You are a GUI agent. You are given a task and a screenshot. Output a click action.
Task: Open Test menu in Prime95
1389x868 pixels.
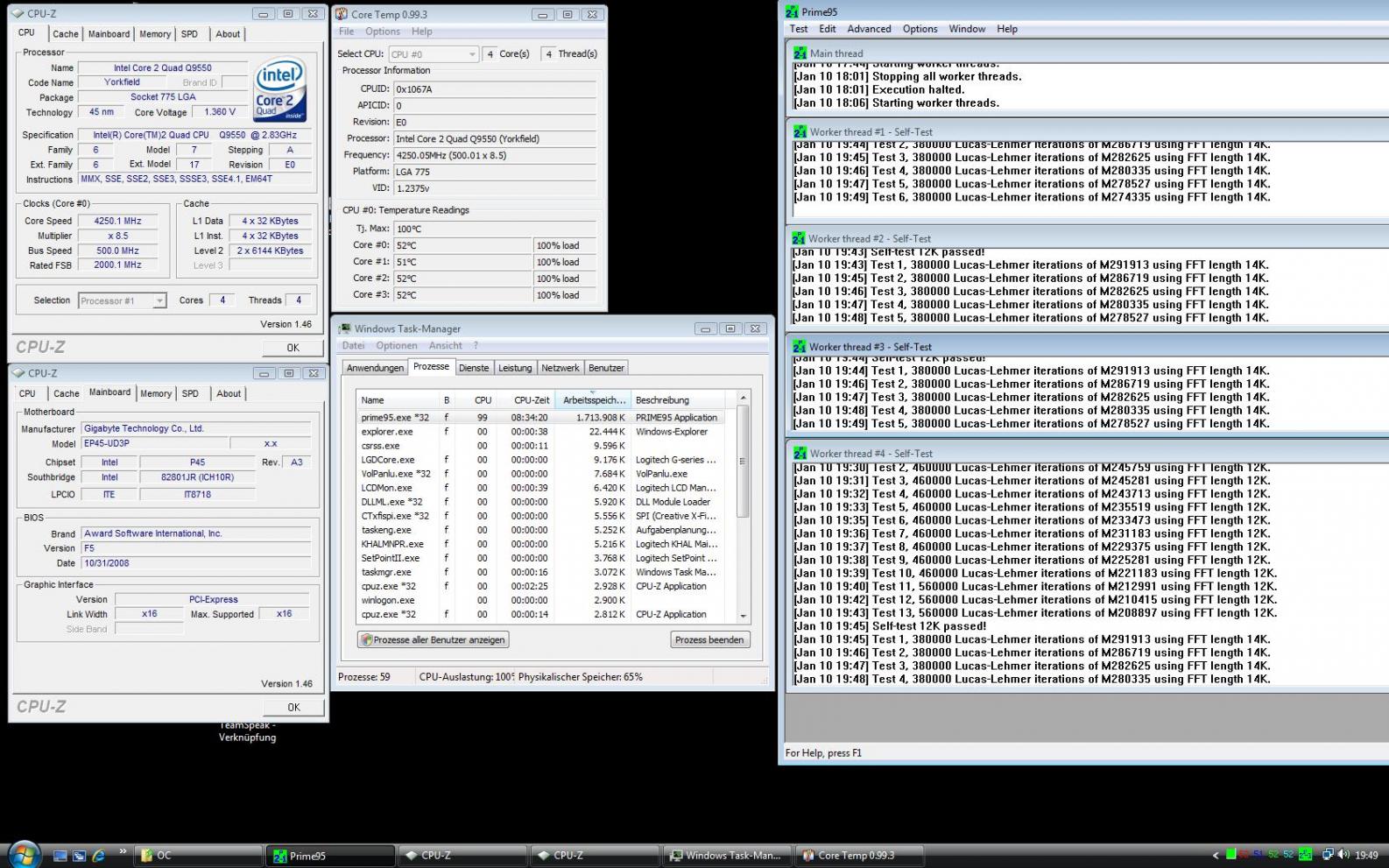pos(799,29)
